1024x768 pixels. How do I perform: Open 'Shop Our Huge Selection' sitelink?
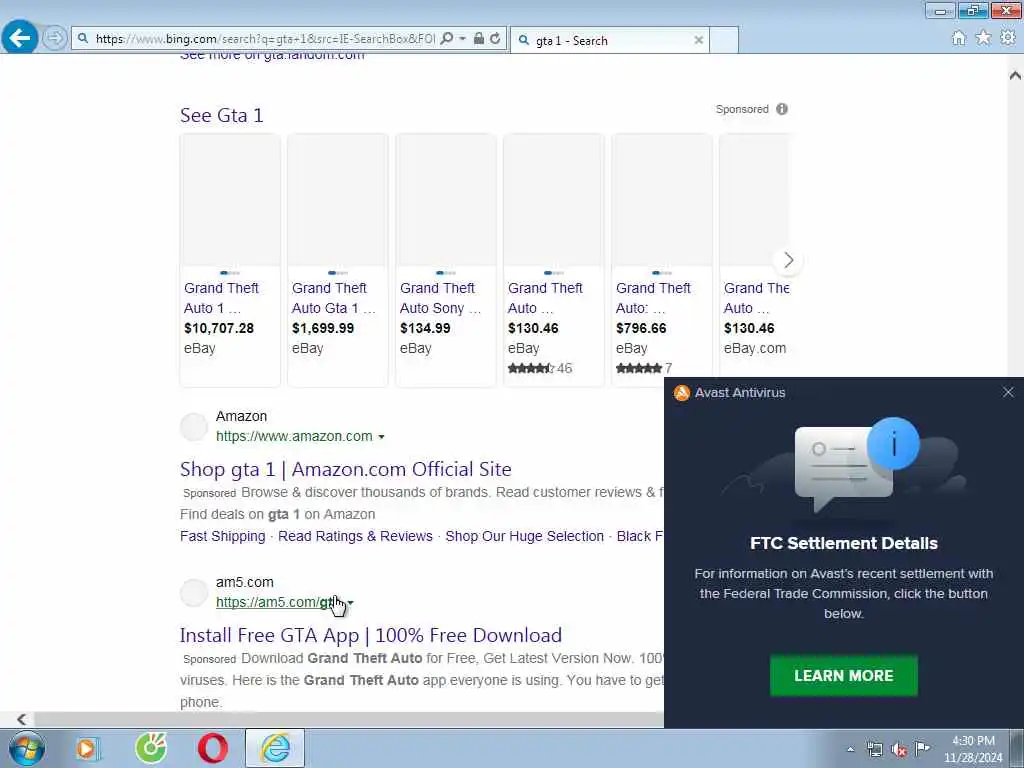(524, 536)
